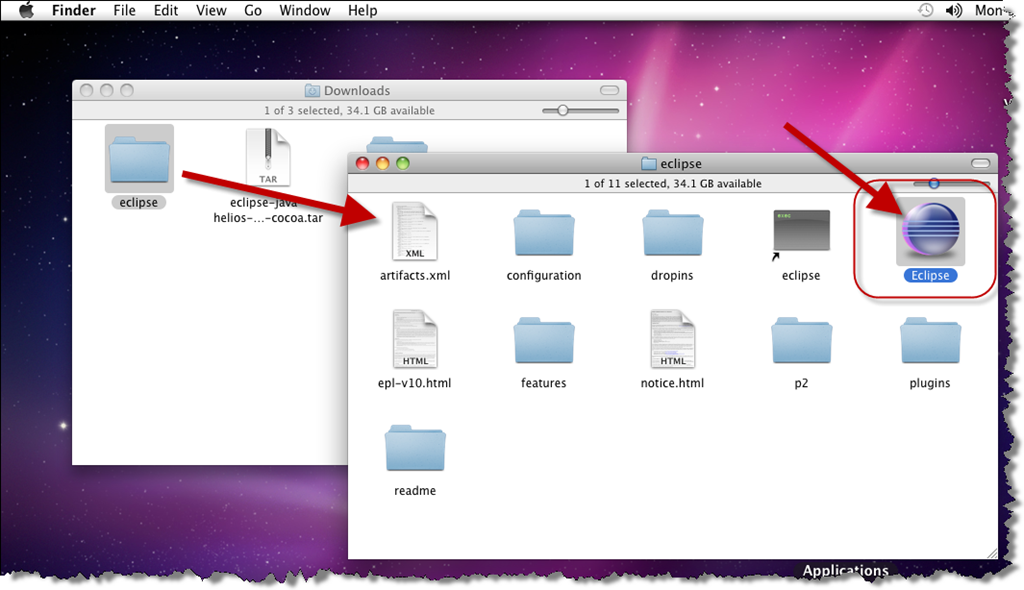Click the folder proxy icon in eclipse title bar

[x=648, y=163]
